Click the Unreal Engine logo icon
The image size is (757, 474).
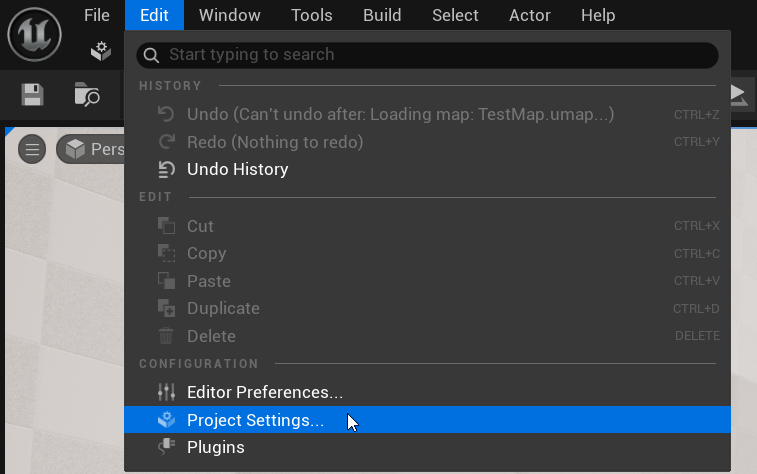pos(34,33)
